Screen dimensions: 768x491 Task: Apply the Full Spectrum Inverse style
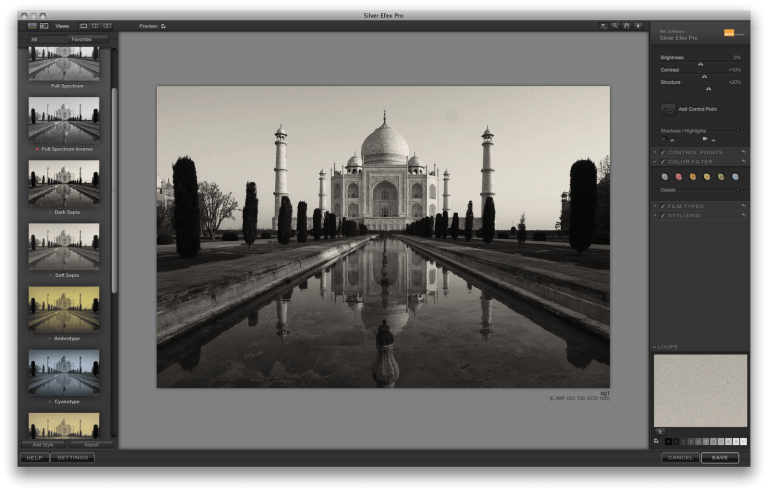pos(64,120)
